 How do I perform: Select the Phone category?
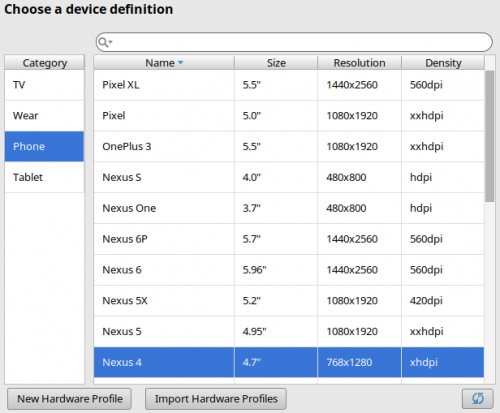(x=44, y=146)
